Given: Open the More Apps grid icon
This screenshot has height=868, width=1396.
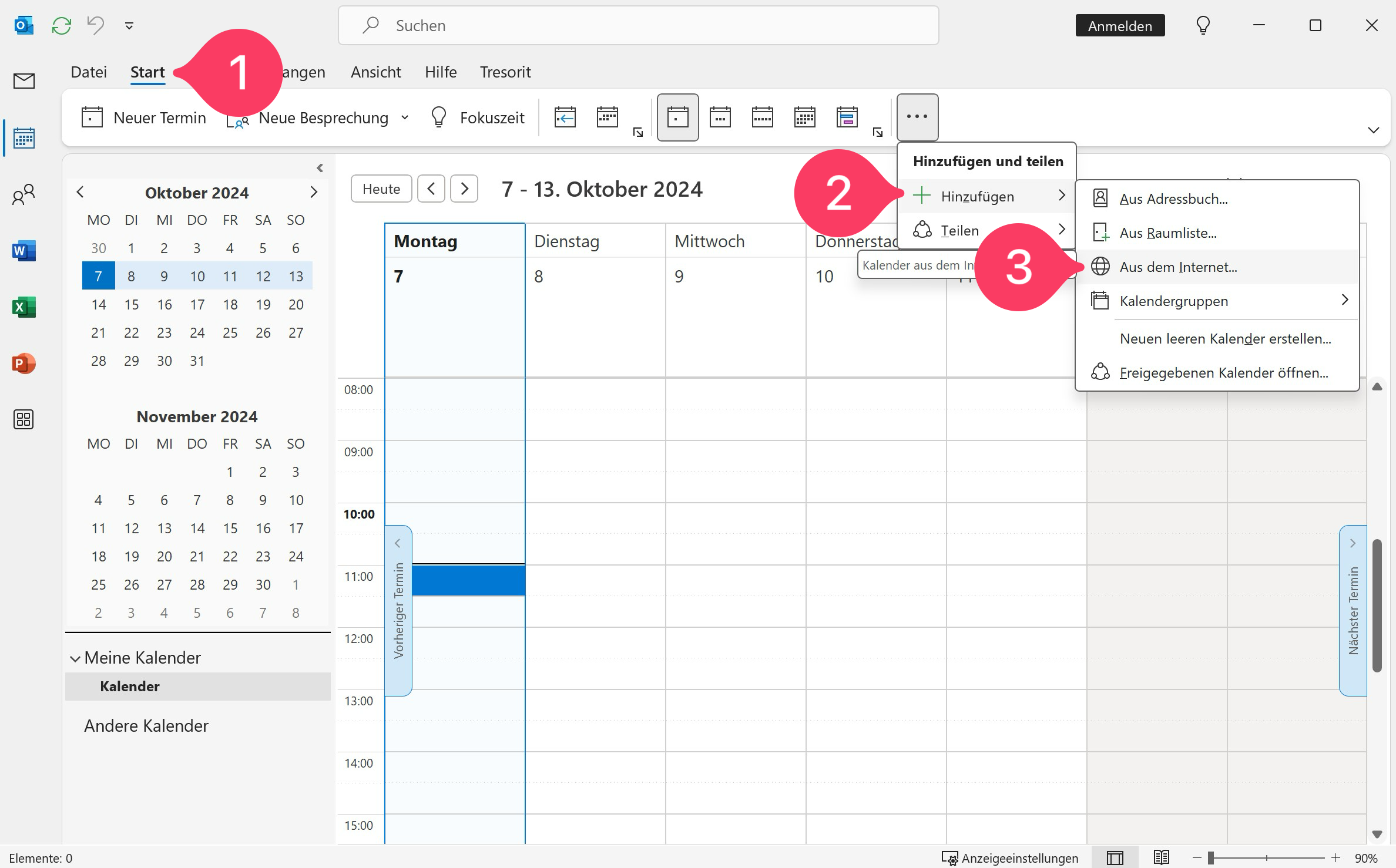Looking at the screenshot, I should (x=24, y=419).
